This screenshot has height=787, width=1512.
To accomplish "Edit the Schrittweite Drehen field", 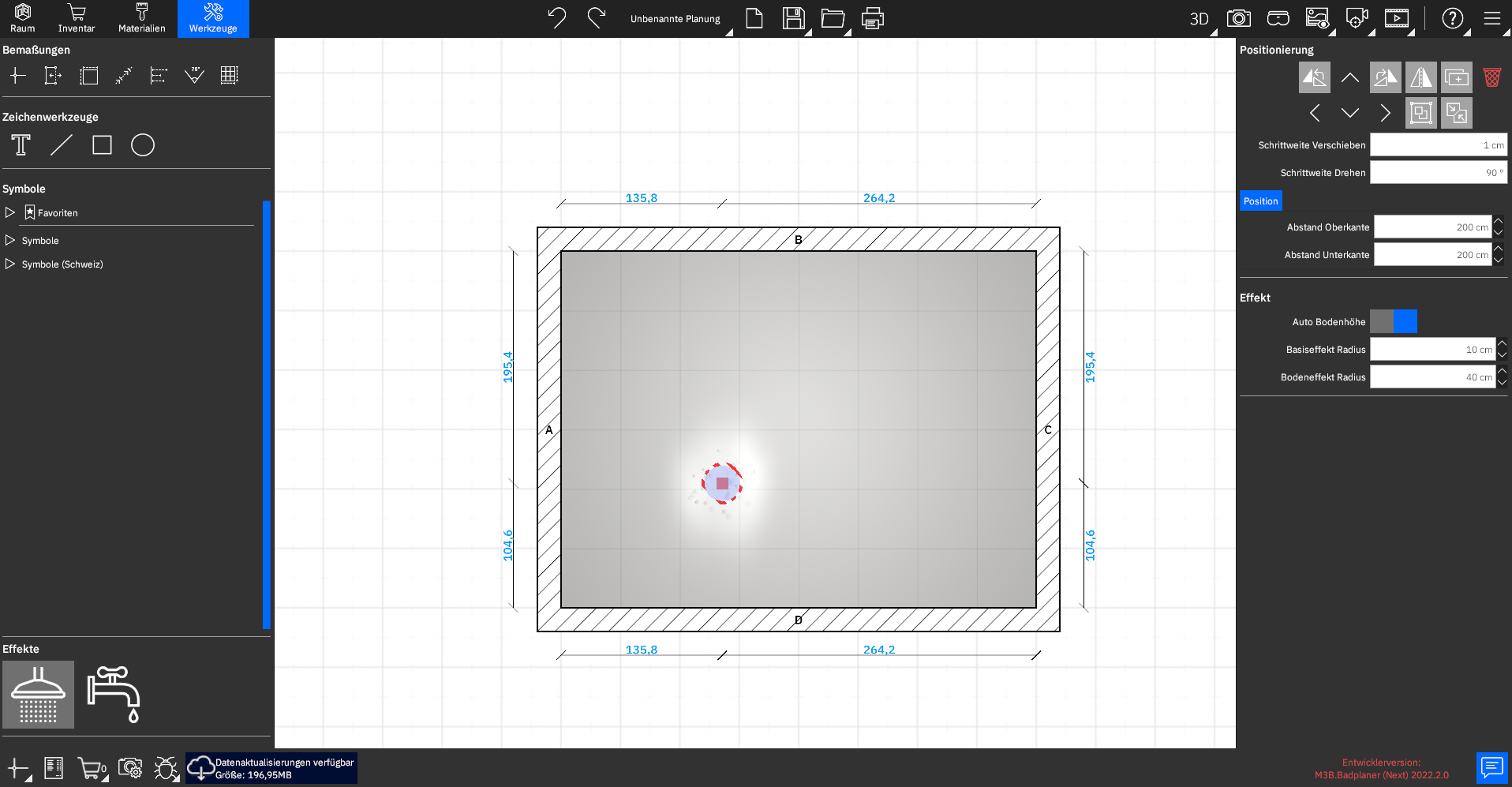I will pos(1438,172).
